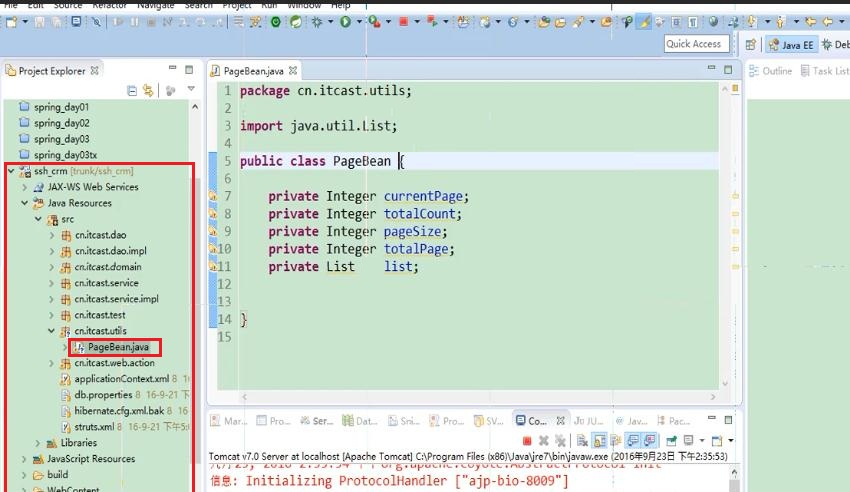Click the Debug bug icon
This screenshot has width=850, height=492.
pos(317,22)
